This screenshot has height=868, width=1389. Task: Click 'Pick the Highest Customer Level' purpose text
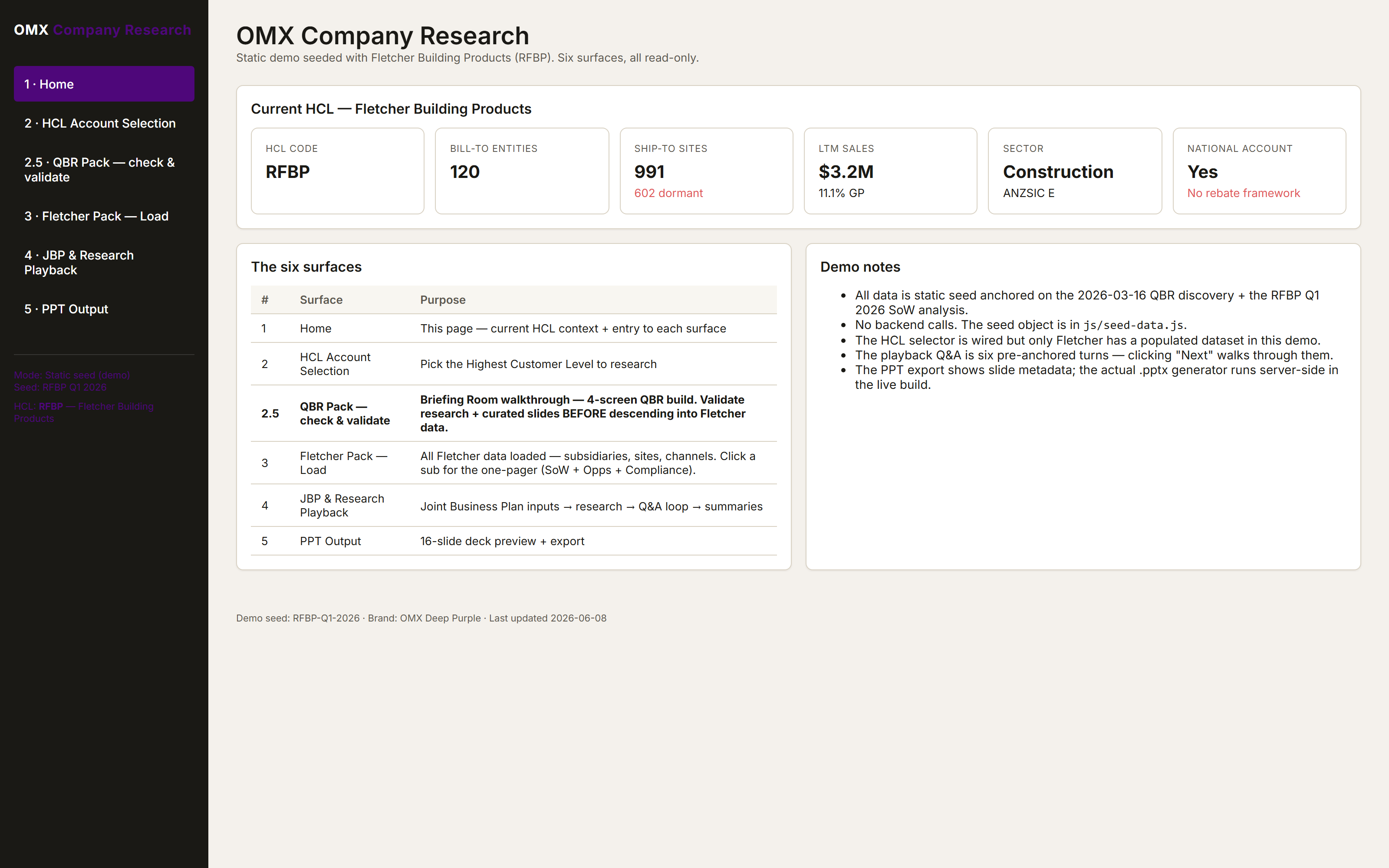[538, 364]
